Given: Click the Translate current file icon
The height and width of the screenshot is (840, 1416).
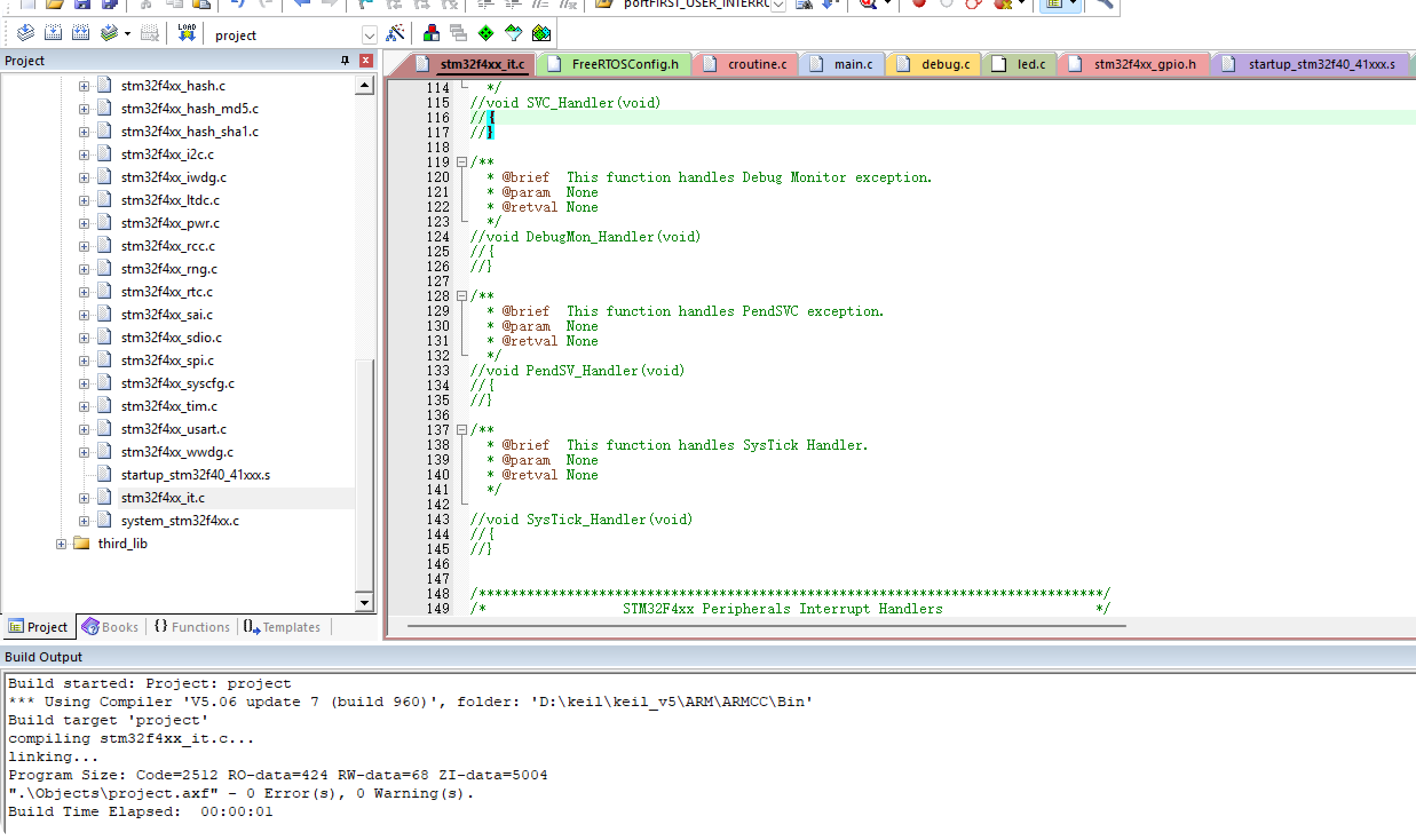Looking at the screenshot, I should point(25,33).
